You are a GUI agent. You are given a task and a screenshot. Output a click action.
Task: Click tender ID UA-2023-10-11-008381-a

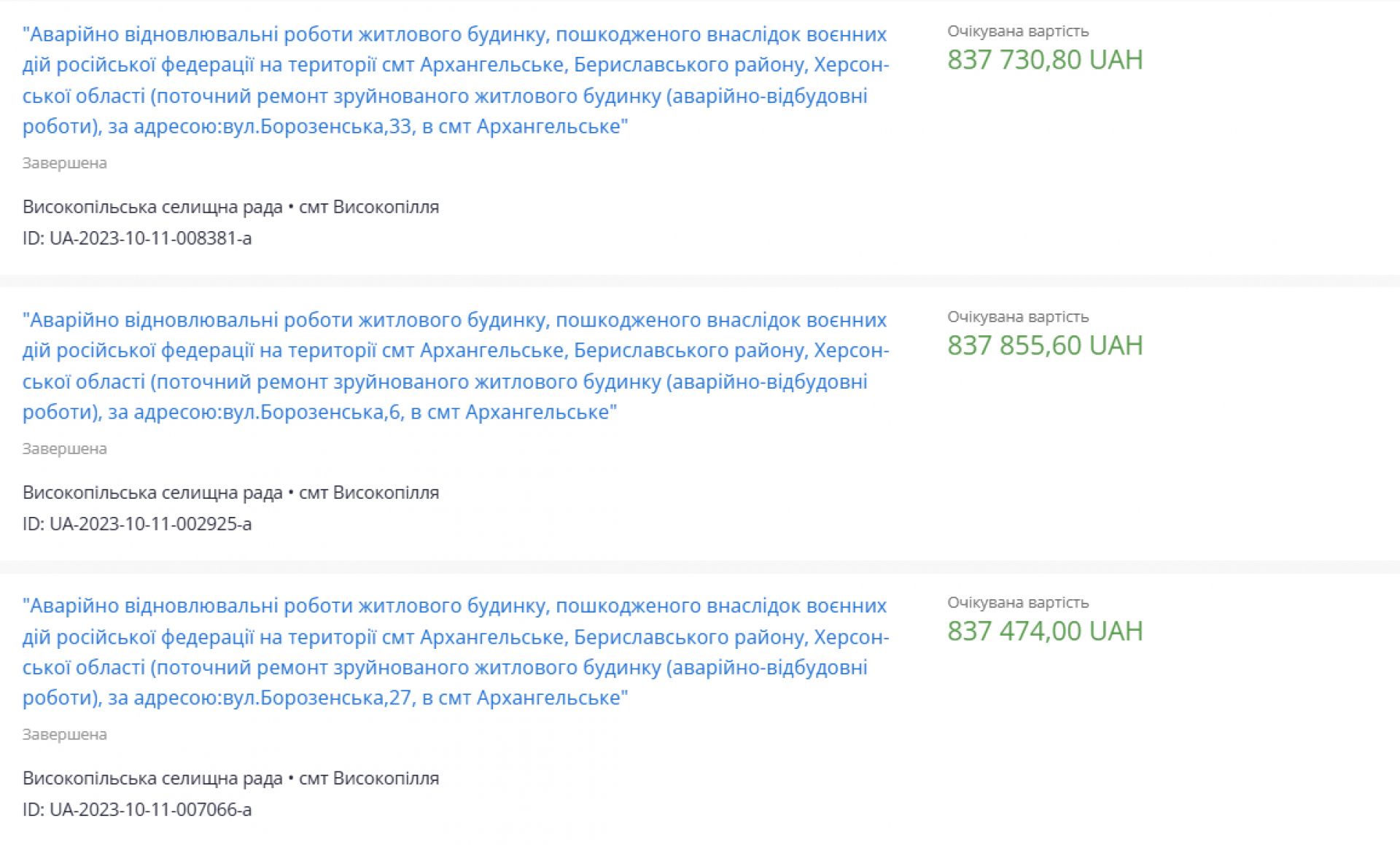click(137, 238)
